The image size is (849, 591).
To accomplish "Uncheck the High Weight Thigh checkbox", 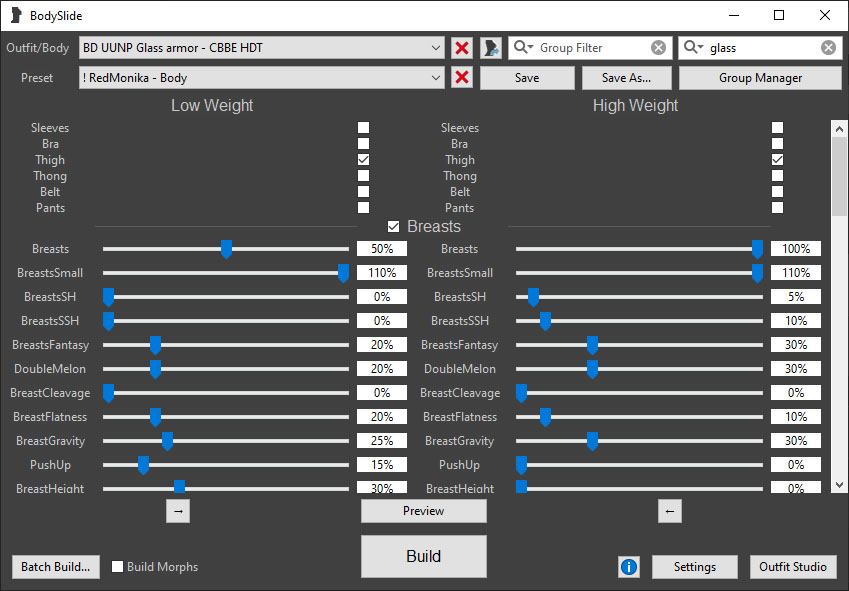I will click(778, 160).
